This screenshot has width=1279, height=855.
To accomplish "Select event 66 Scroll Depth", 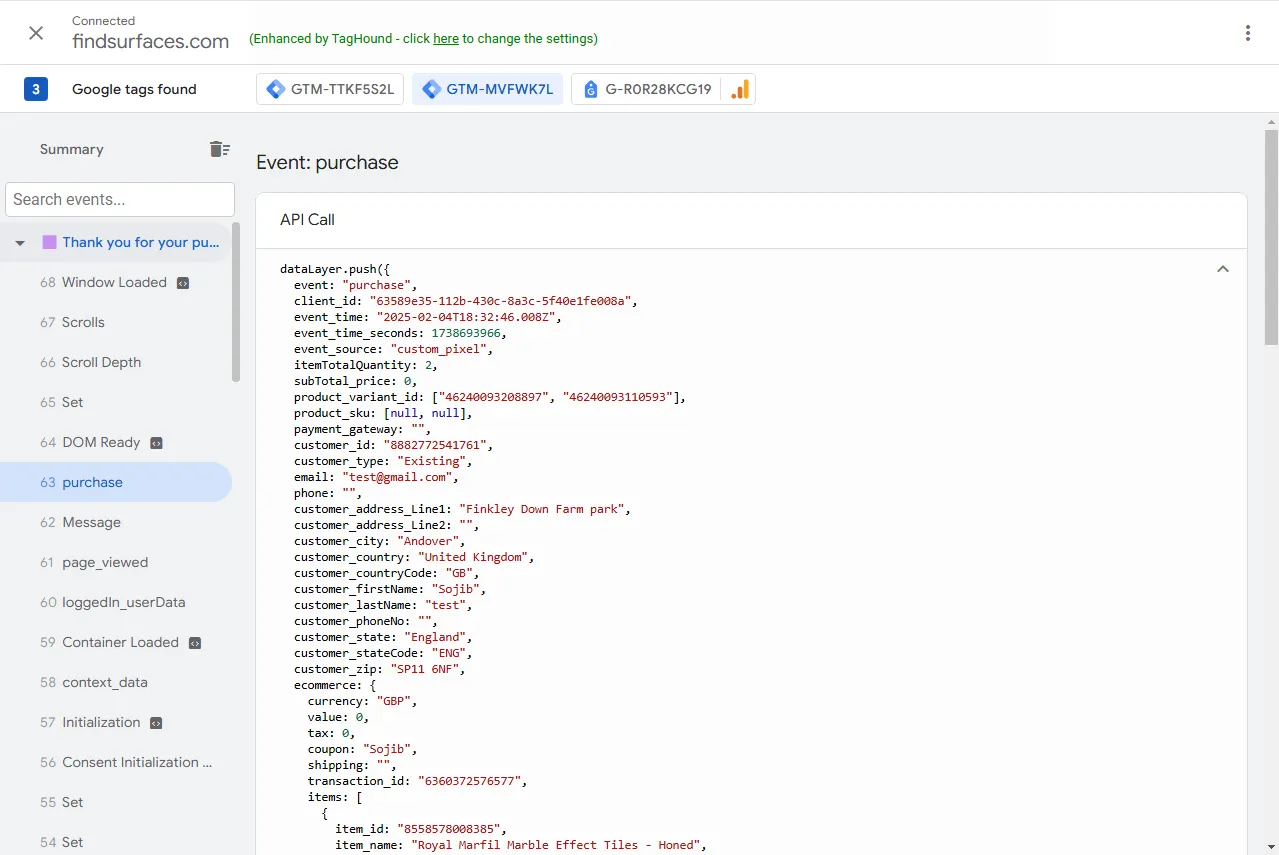I will [x=116, y=362].
